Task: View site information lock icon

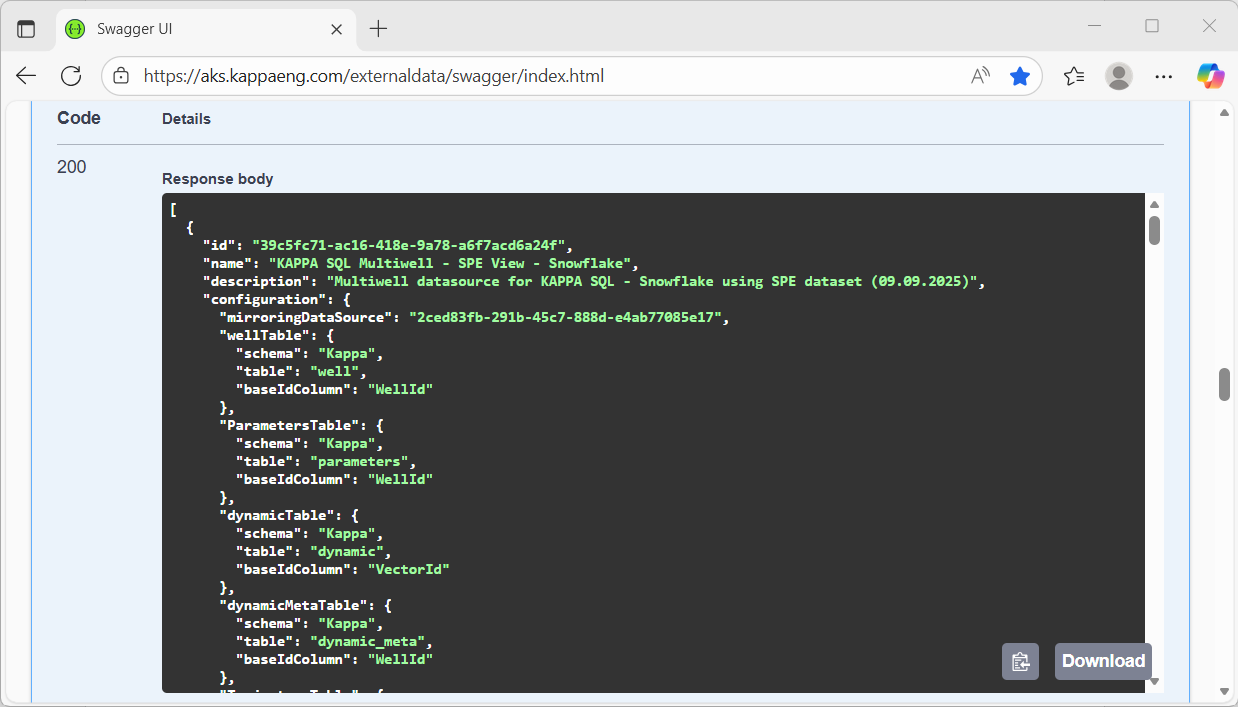Action: pos(121,76)
